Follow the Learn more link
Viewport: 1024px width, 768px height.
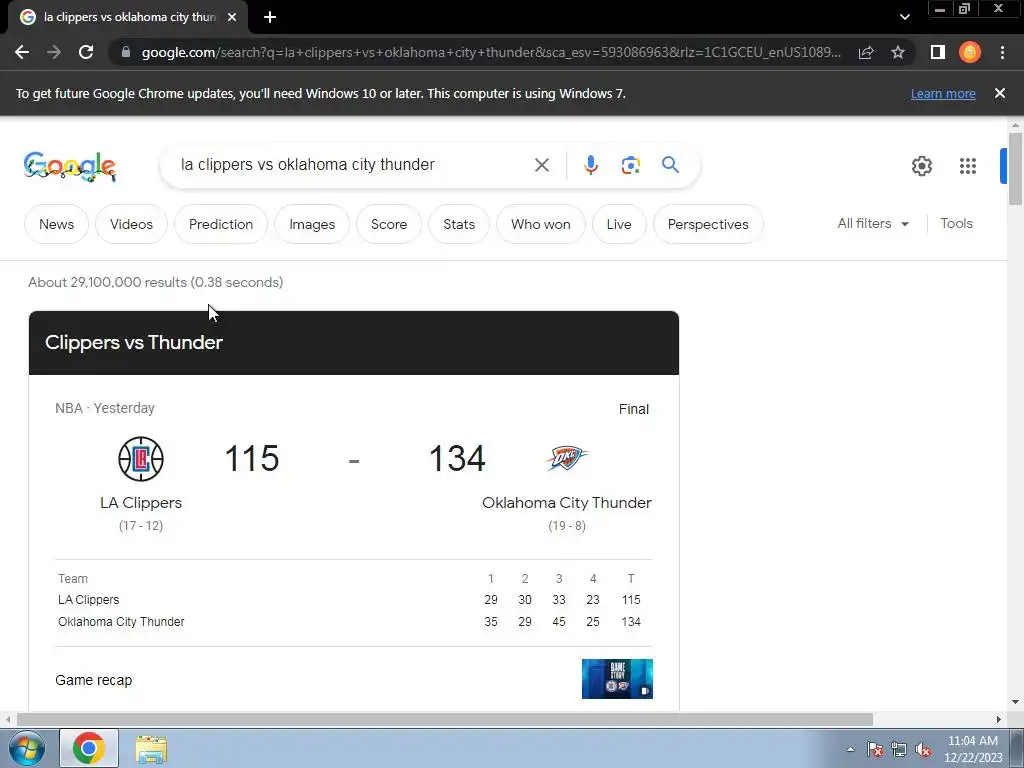click(x=943, y=93)
